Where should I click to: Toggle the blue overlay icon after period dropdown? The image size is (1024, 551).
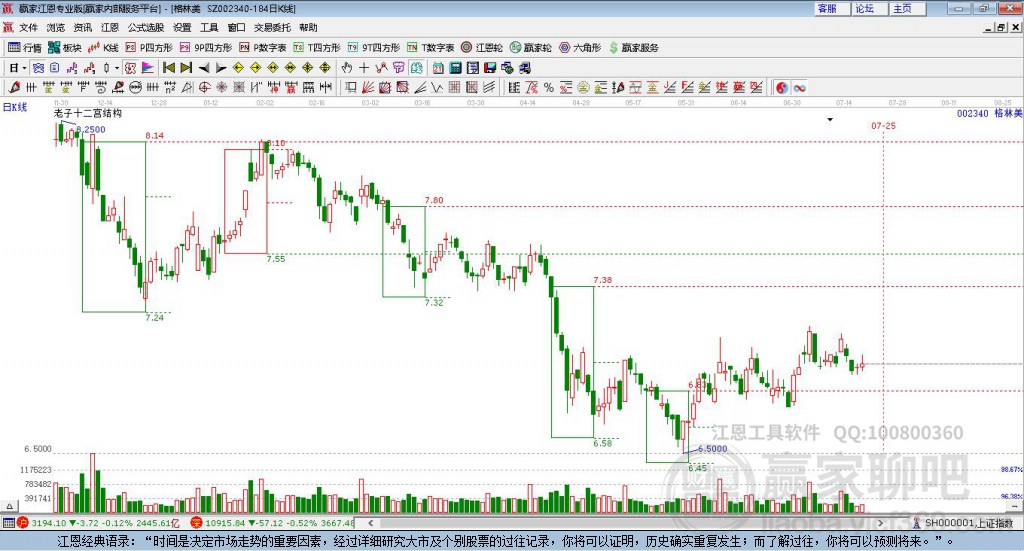click(39, 68)
